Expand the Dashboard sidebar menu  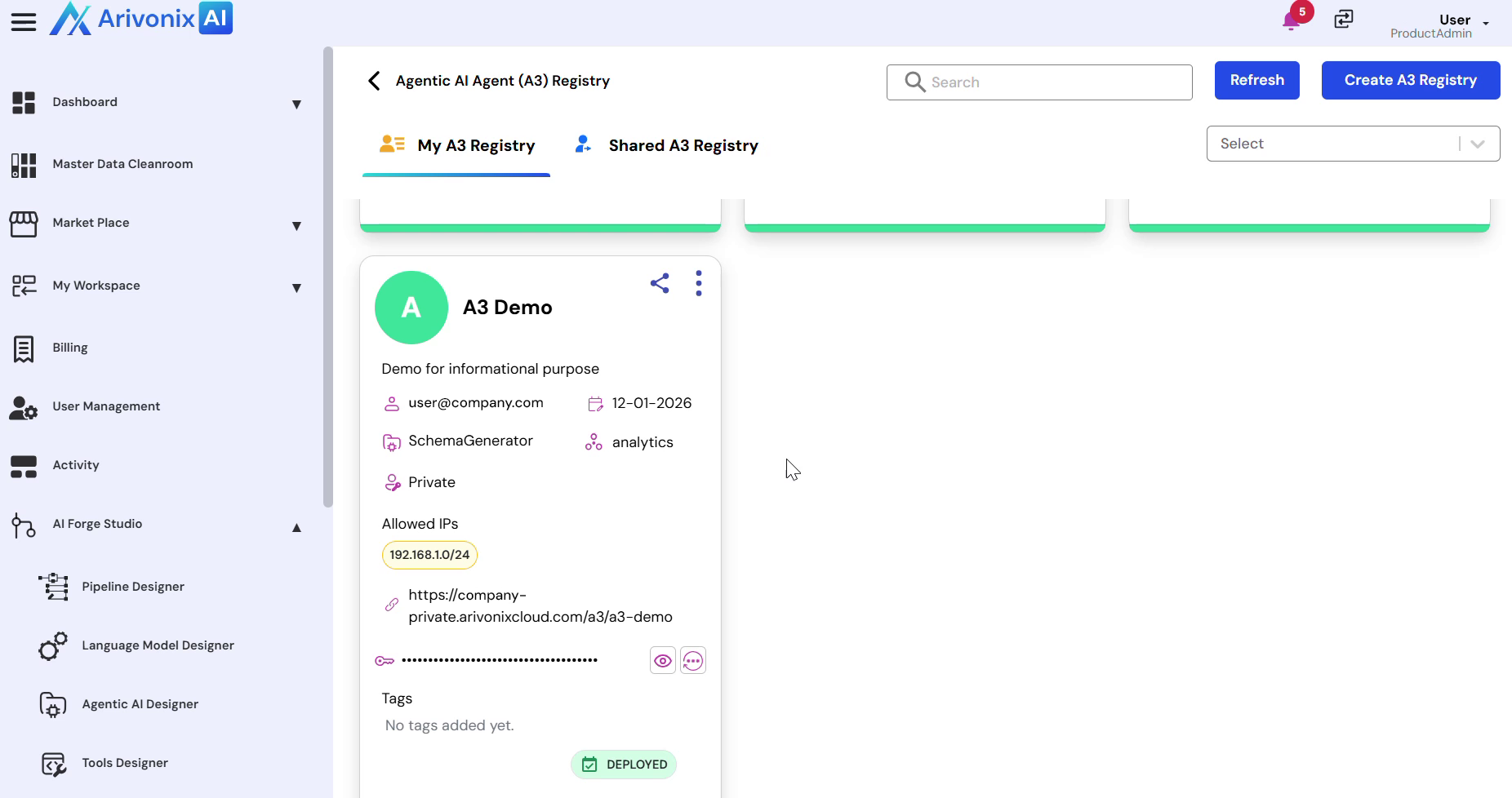pos(296,104)
